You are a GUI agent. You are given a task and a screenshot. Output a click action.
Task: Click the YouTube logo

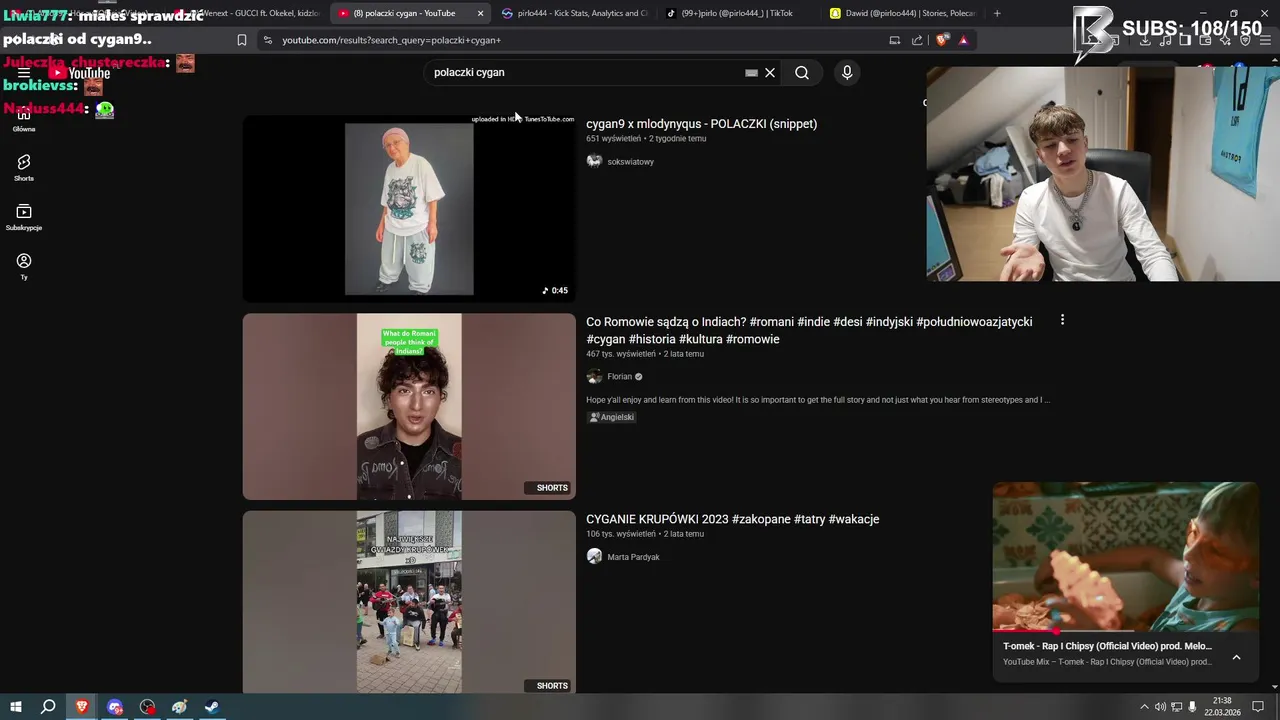point(80,72)
